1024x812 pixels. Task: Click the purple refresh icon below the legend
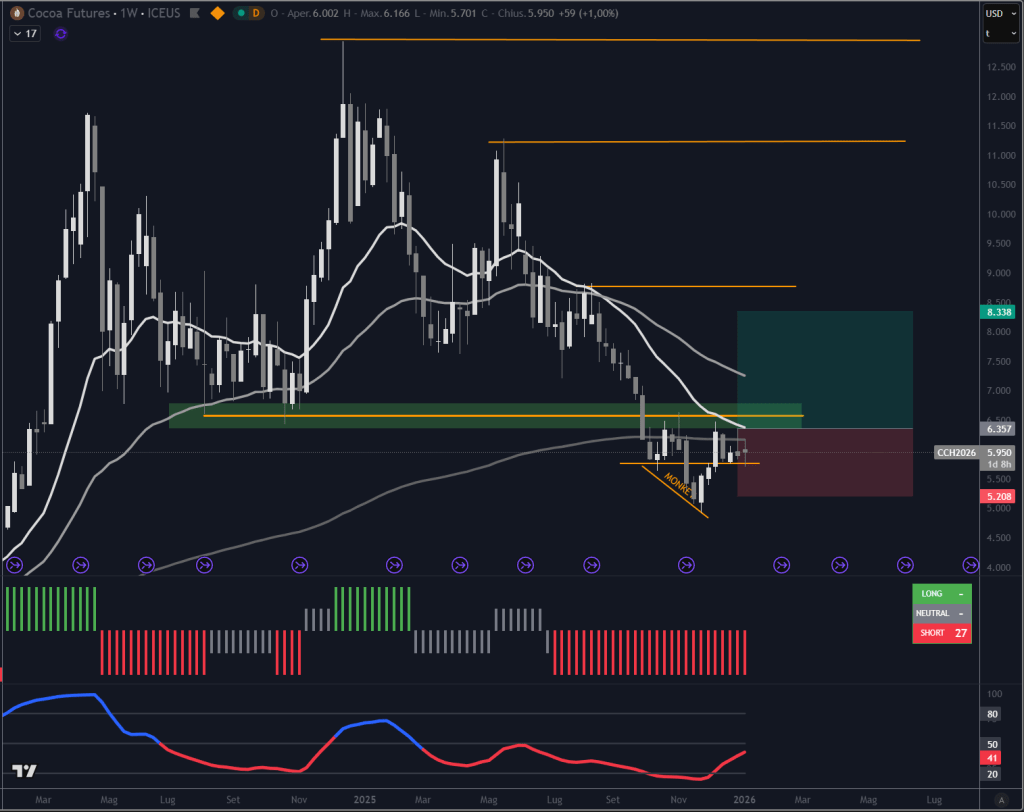tap(60, 34)
